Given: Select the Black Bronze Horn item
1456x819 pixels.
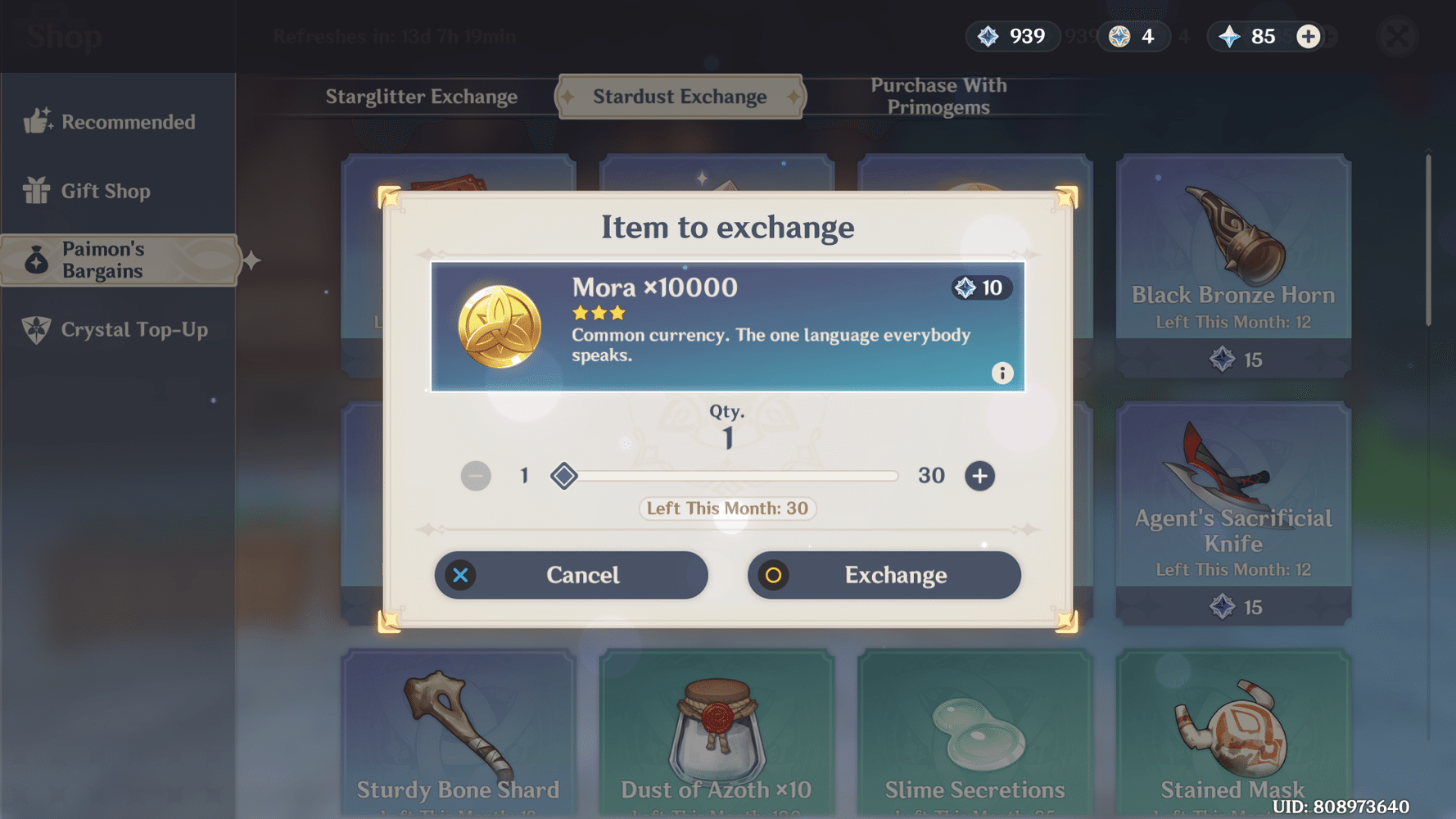Looking at the screenshot, I should pos(1233,266).
